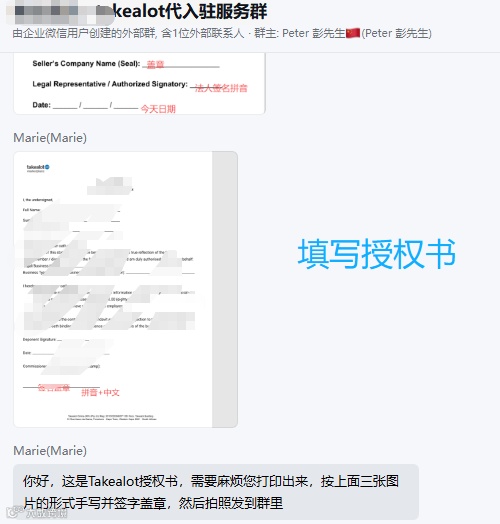Click the red 盖章 annotation

point(155,64)
